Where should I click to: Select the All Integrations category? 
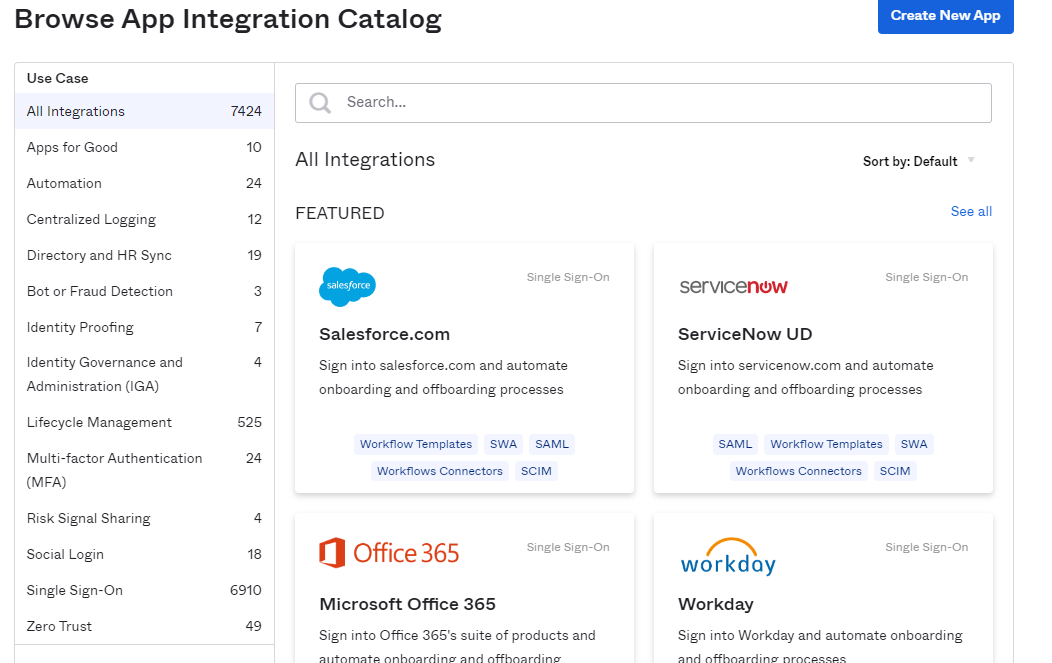pyautogui.click(x=76, y=111)
